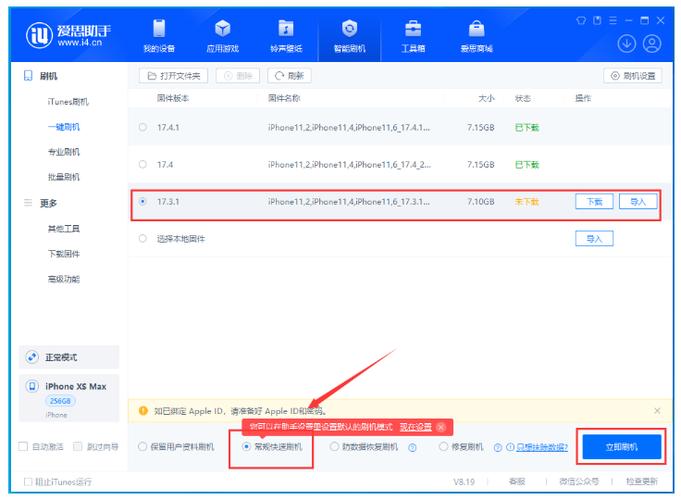Open 专业刷机 in the sidebar

(x=63, y=152)
